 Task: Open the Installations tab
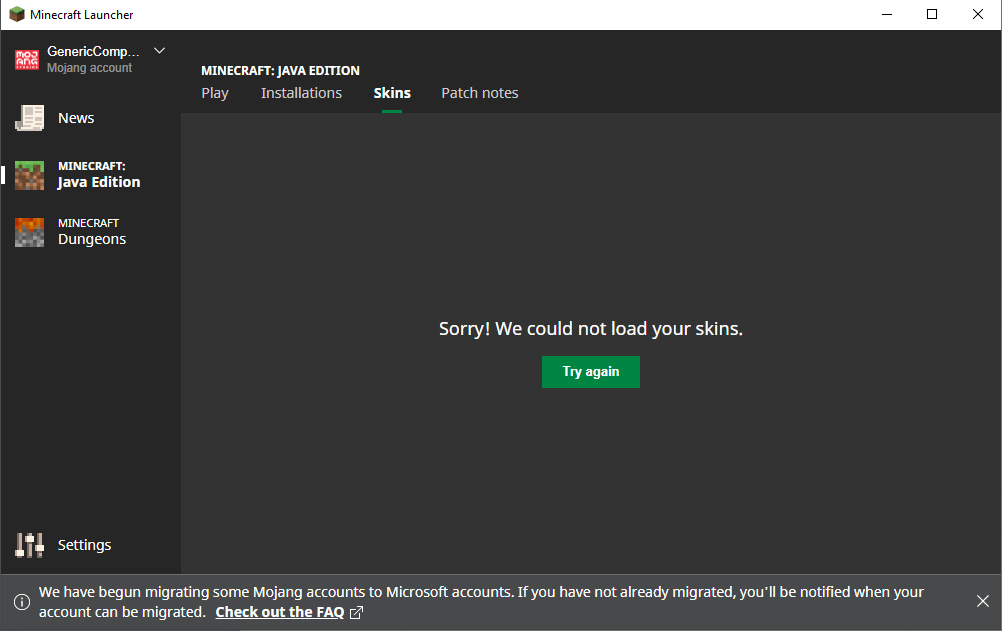(302, 93)
